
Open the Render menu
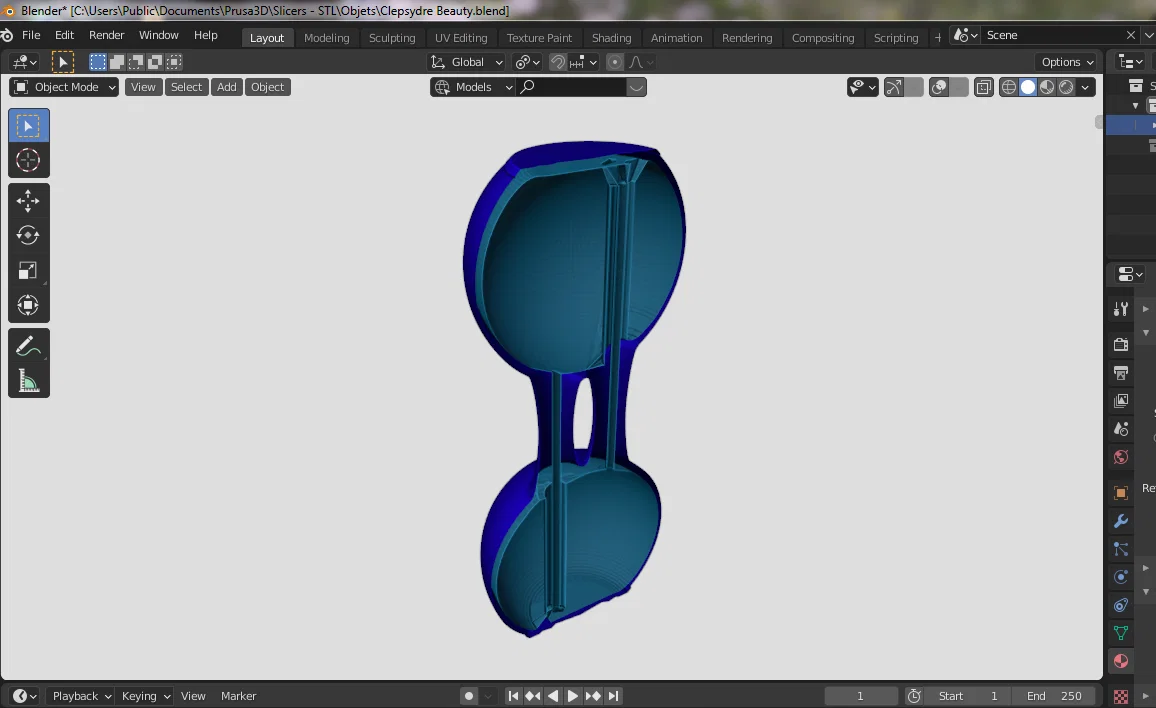point(106,35)
